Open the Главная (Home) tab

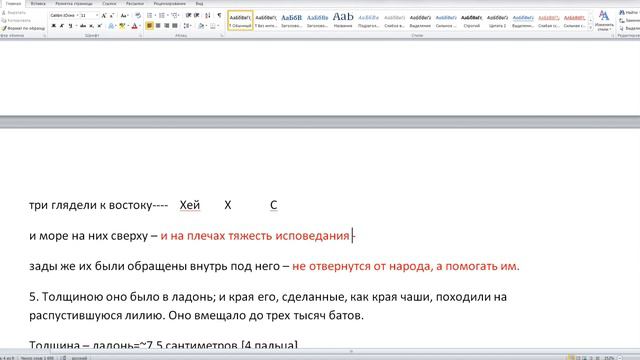[x=13, y=4]
